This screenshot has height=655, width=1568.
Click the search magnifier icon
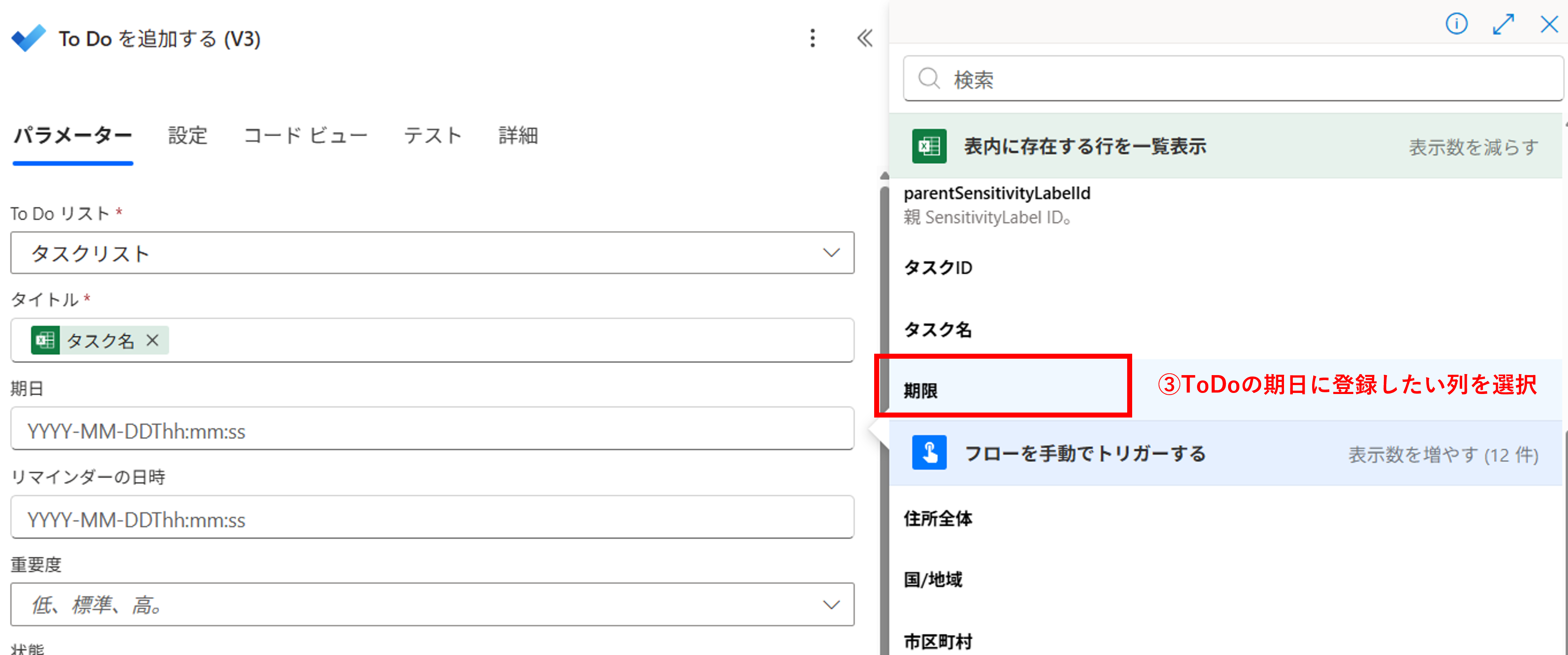click(929, 78)
